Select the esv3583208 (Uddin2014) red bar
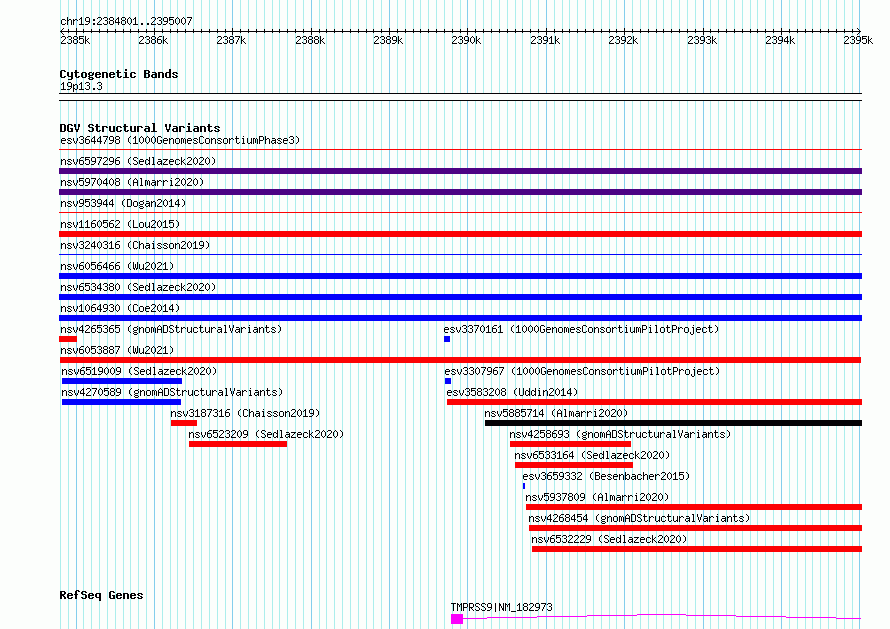 (654, 402)
